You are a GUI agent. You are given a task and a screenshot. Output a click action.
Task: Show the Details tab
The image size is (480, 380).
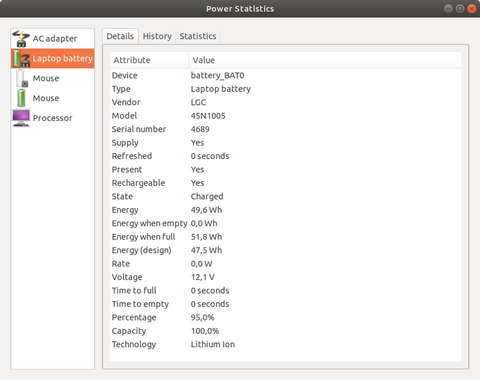(120, 36)
